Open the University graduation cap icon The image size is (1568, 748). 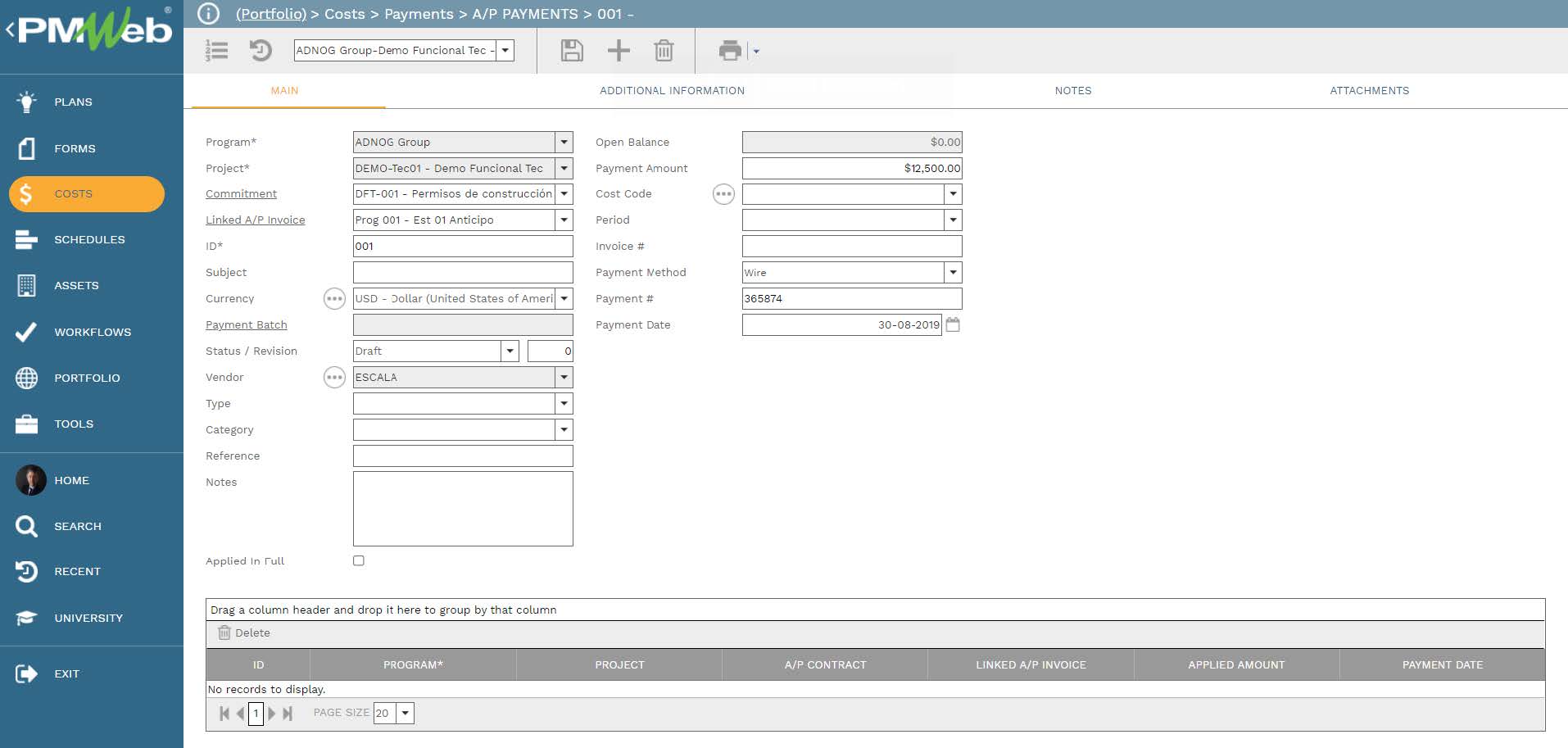(x=26, y=618)
